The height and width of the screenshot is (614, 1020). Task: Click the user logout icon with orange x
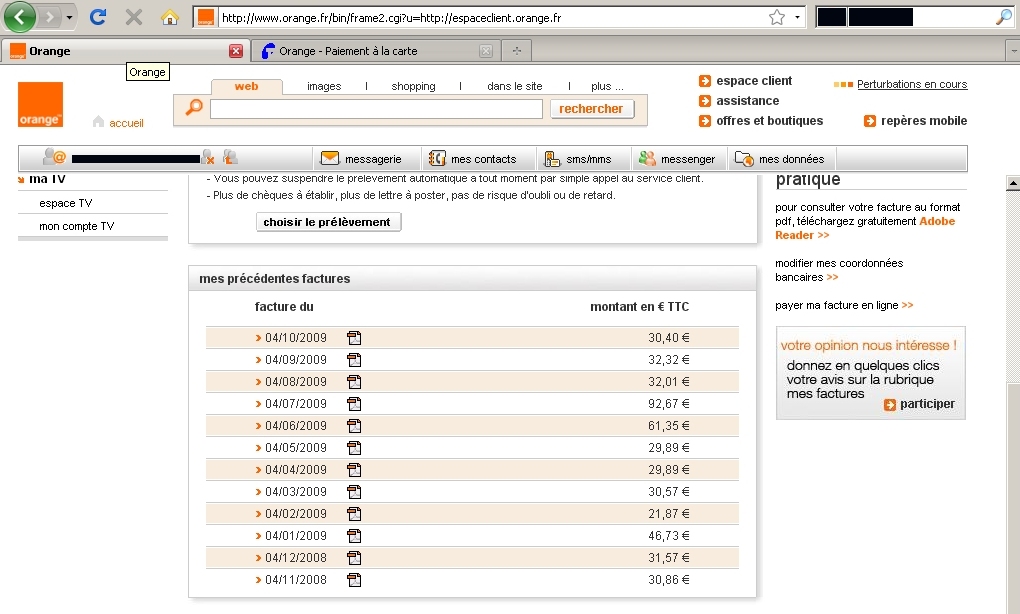(208, 157)
